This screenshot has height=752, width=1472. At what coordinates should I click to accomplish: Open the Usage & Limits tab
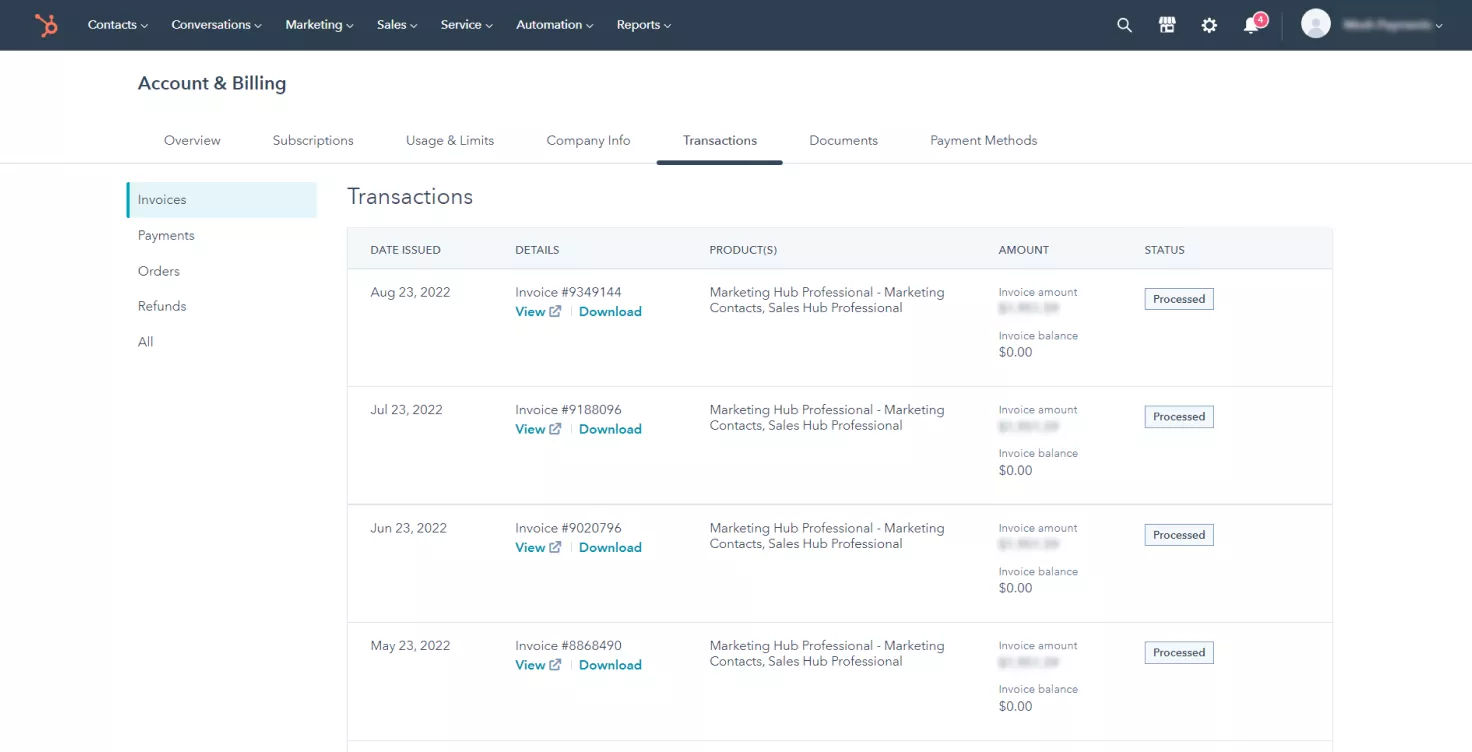[x=450, y=141]
